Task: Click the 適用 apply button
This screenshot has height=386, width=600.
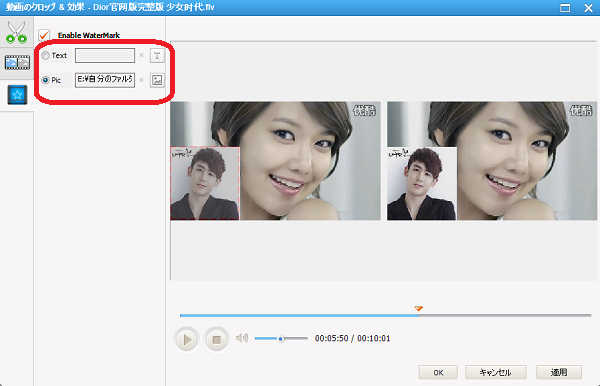Action: pyautogui.click(x=559, y=372)
